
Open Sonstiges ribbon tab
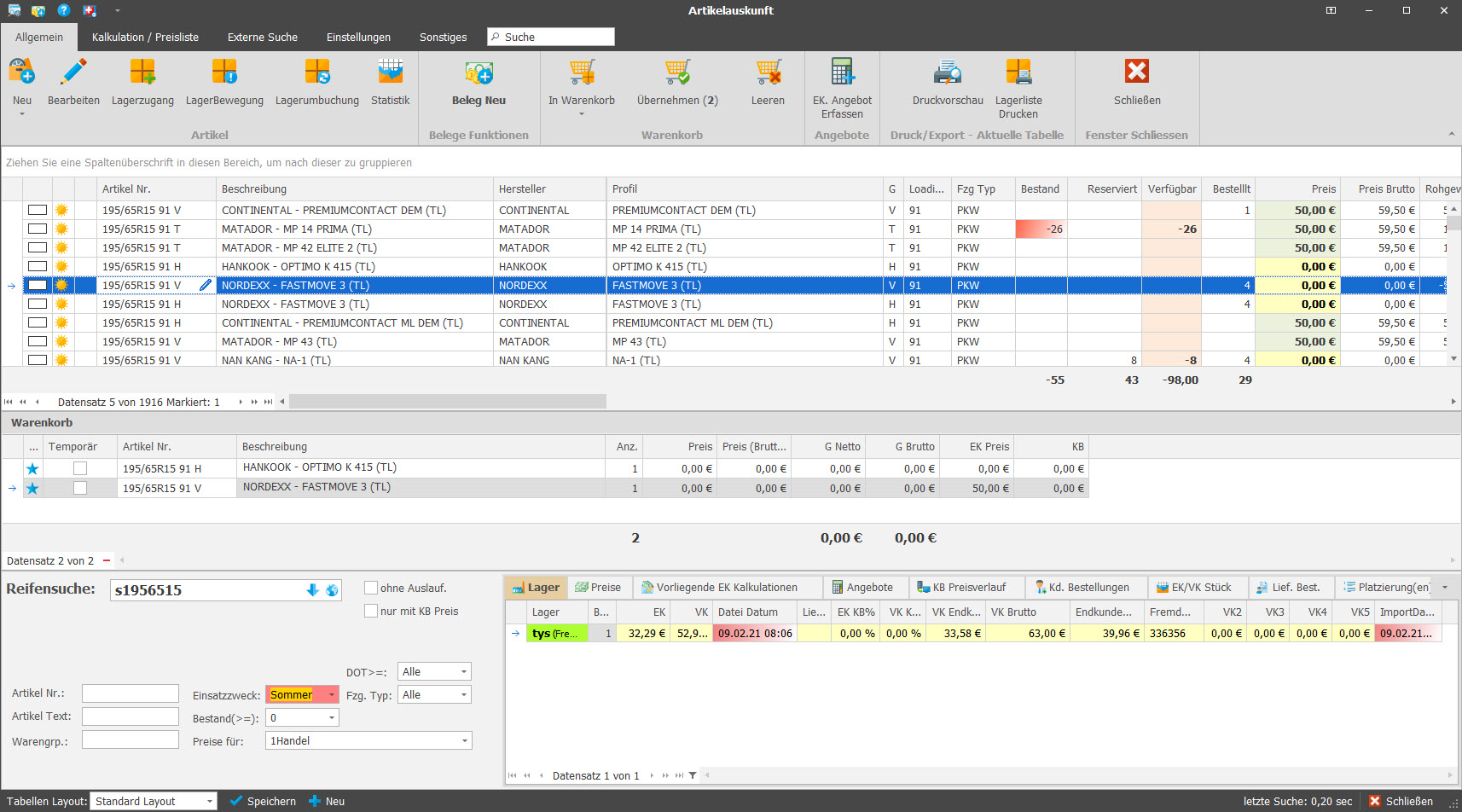click(x=443, y=37)
